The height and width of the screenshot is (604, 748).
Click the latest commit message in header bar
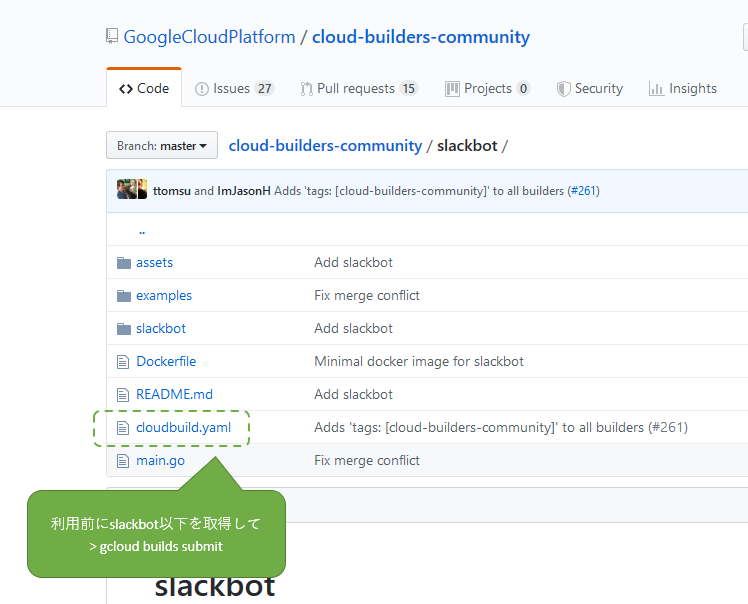click(x=422, y=191)
